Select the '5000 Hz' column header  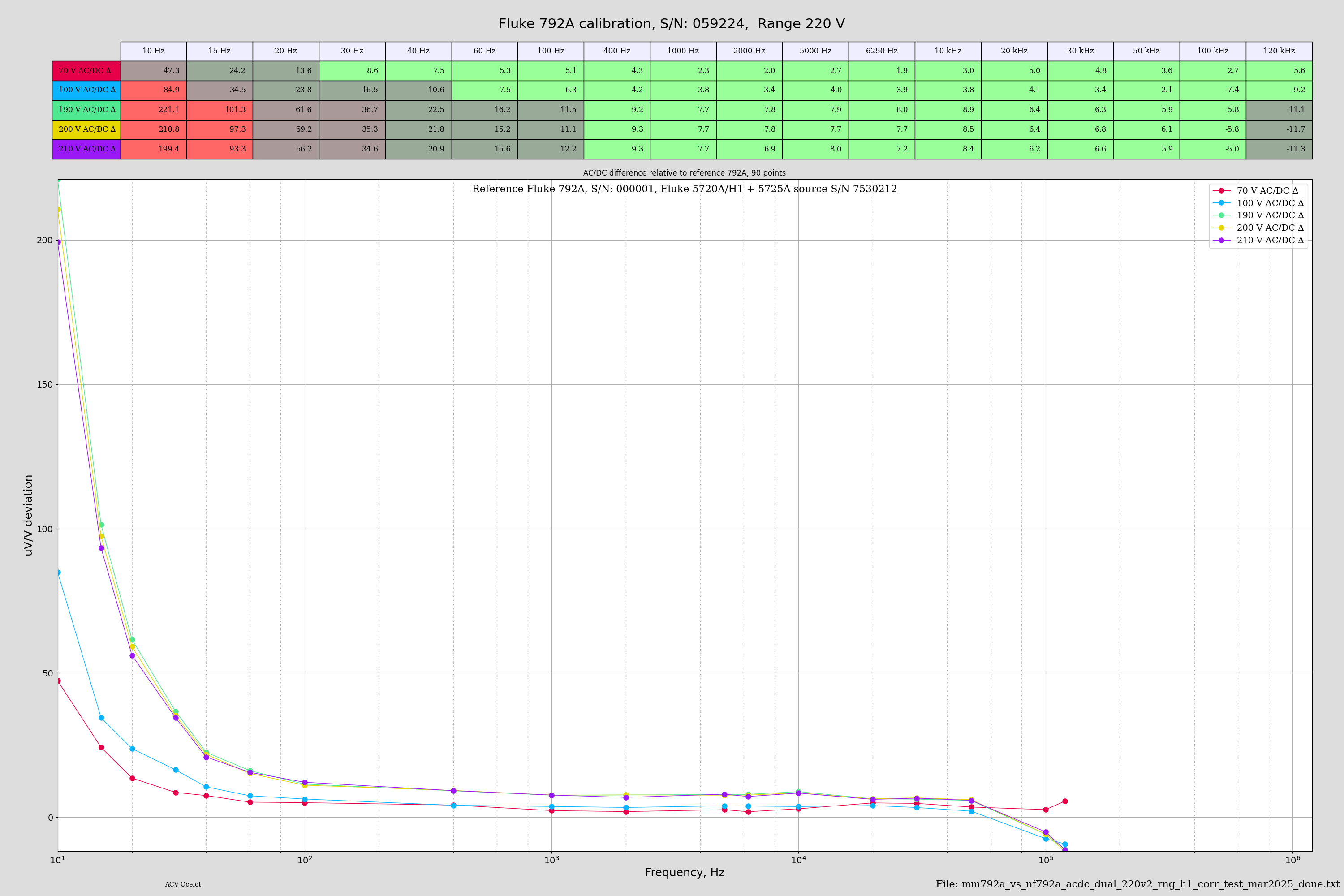coord(815,51)
